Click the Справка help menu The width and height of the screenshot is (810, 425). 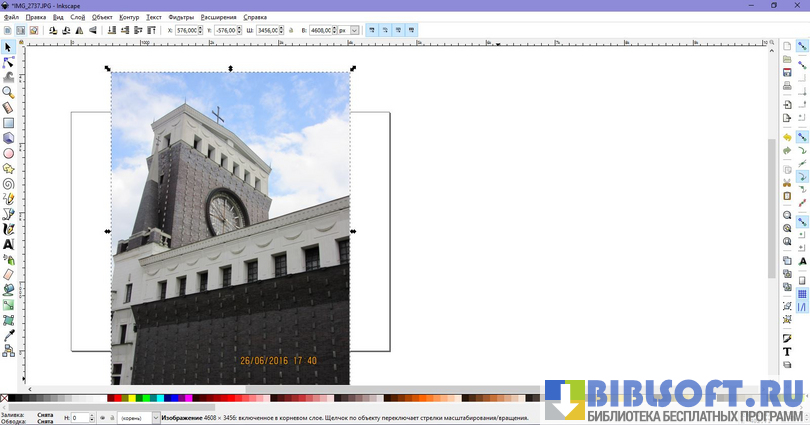(255, 17)
